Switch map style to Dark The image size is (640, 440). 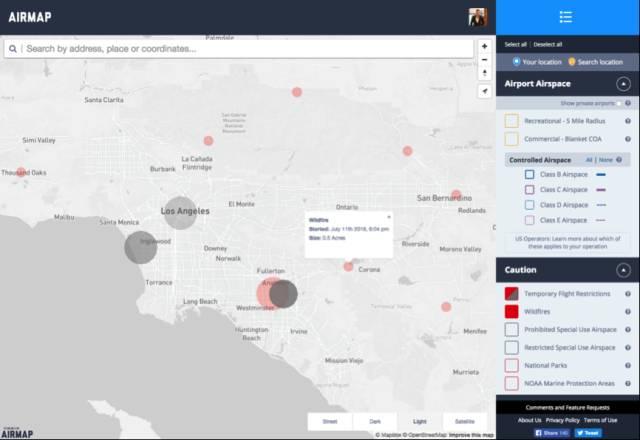(375, 421)
